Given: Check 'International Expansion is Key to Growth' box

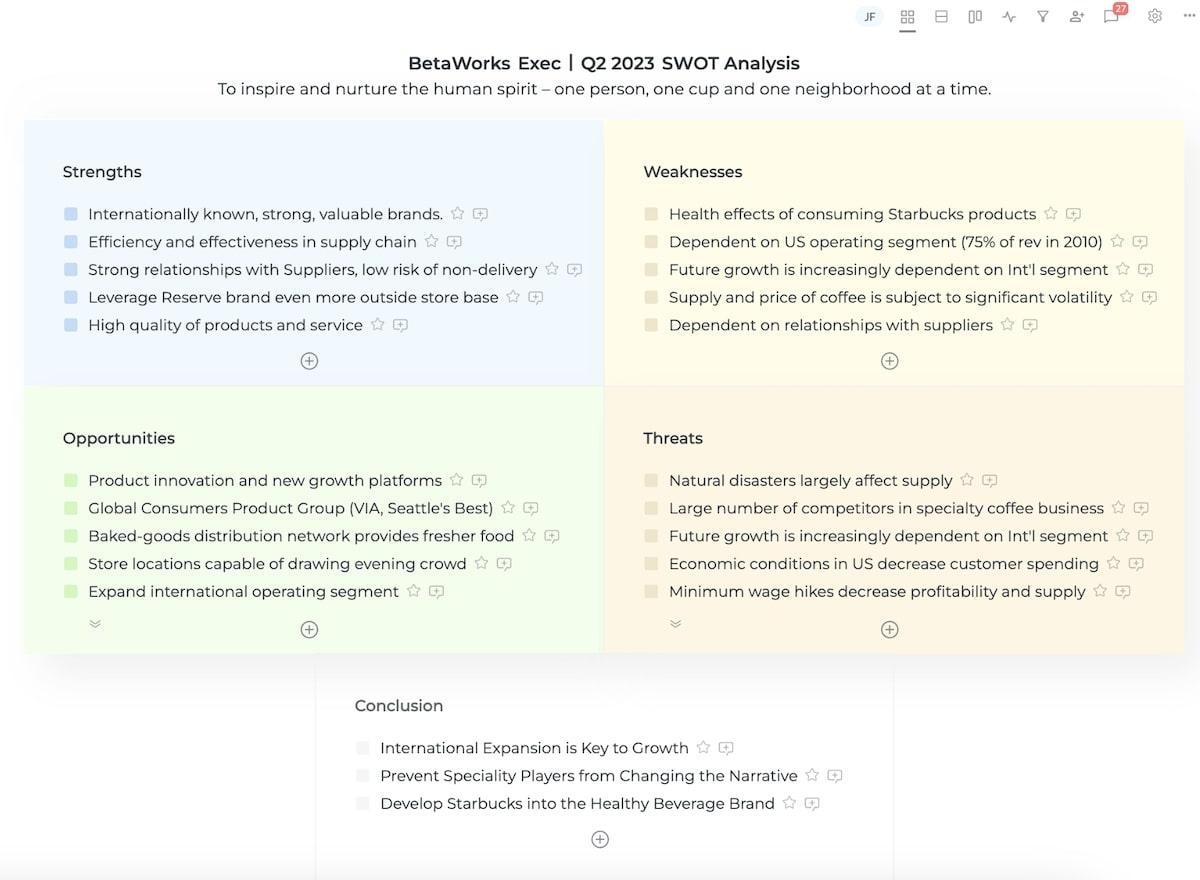Looking at the screenshot, I should pos(363,748).
